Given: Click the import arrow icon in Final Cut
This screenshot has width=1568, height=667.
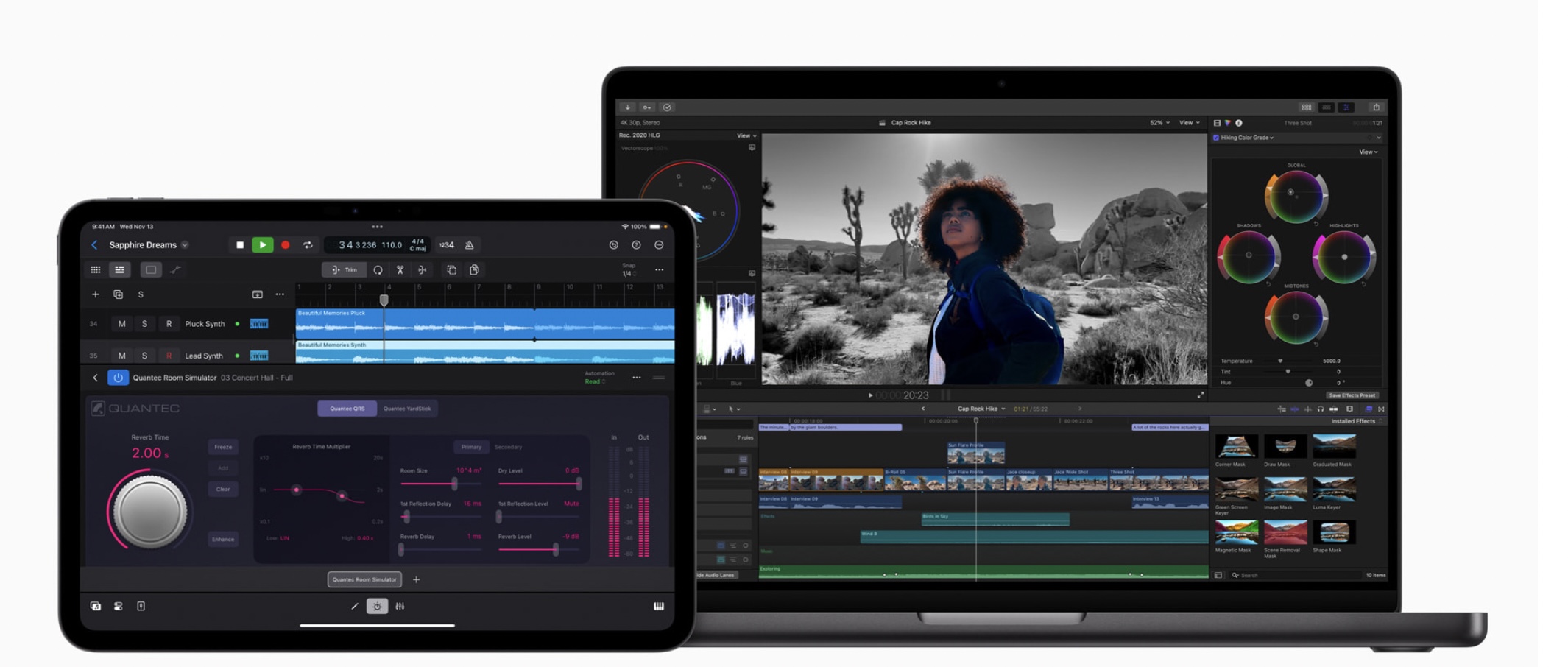Looking at the screenshot, I should point(628,107).
